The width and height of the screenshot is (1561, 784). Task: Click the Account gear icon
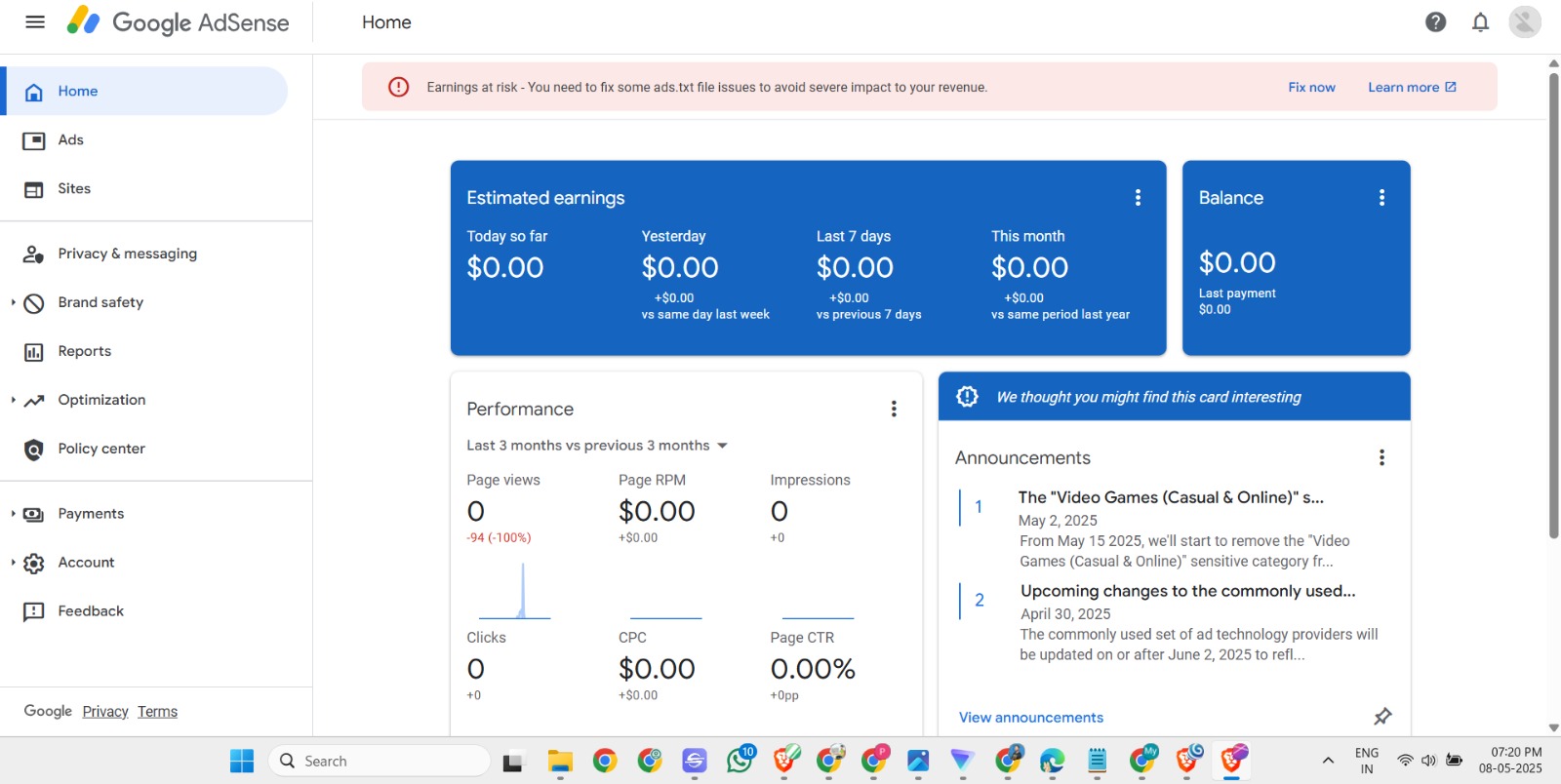tap(34, 564)
